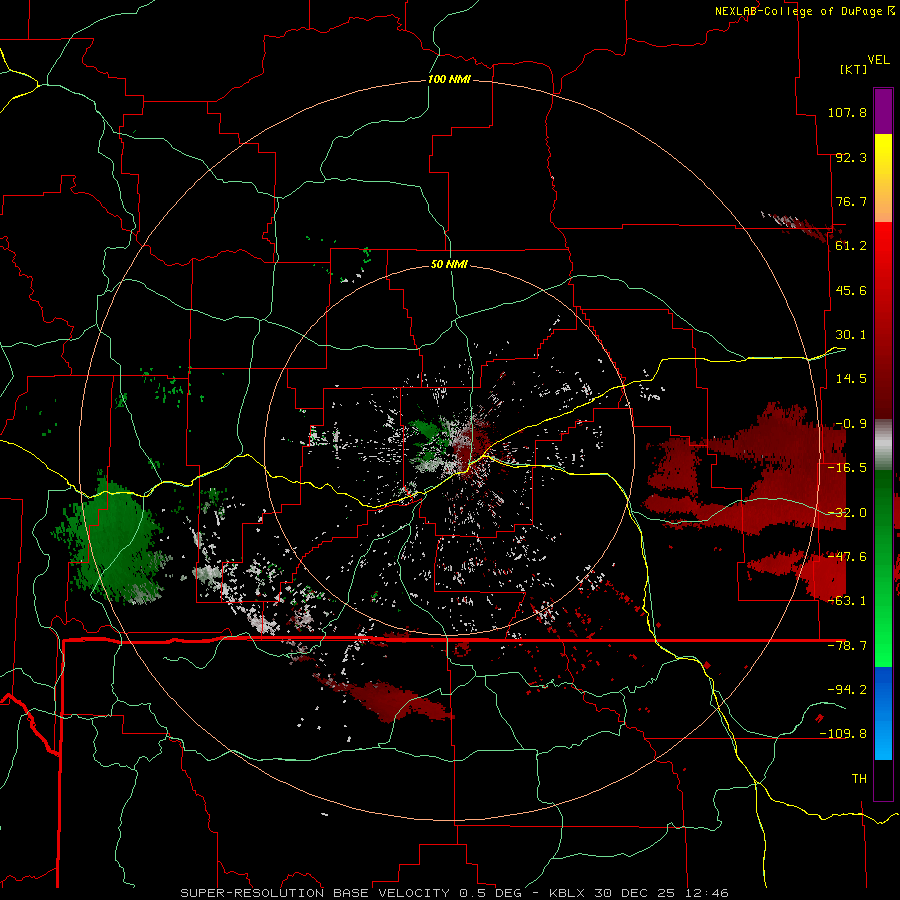The image size is (900, 900).
Task: Click the 92.3 value on velocity scale
Action: (x=851, y=157)
